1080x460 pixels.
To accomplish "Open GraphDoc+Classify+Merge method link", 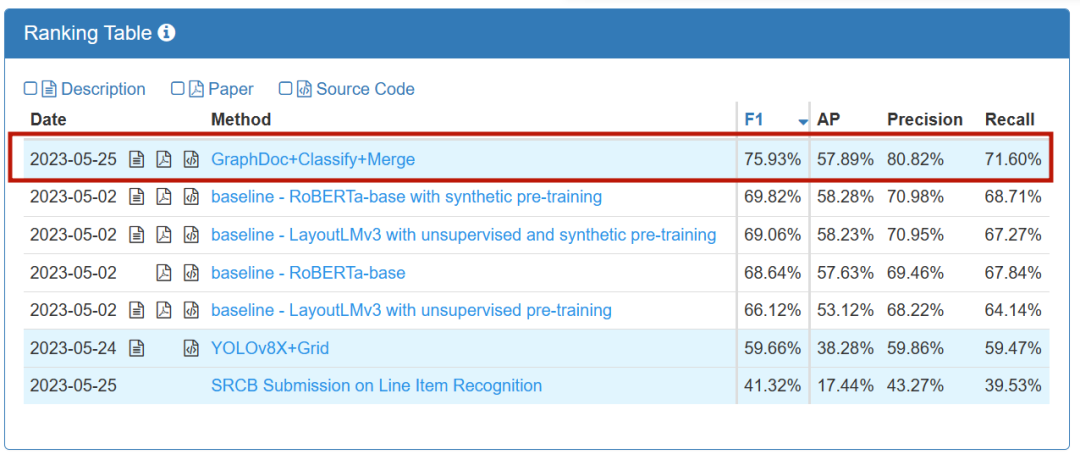I will (x=312, y=159).
